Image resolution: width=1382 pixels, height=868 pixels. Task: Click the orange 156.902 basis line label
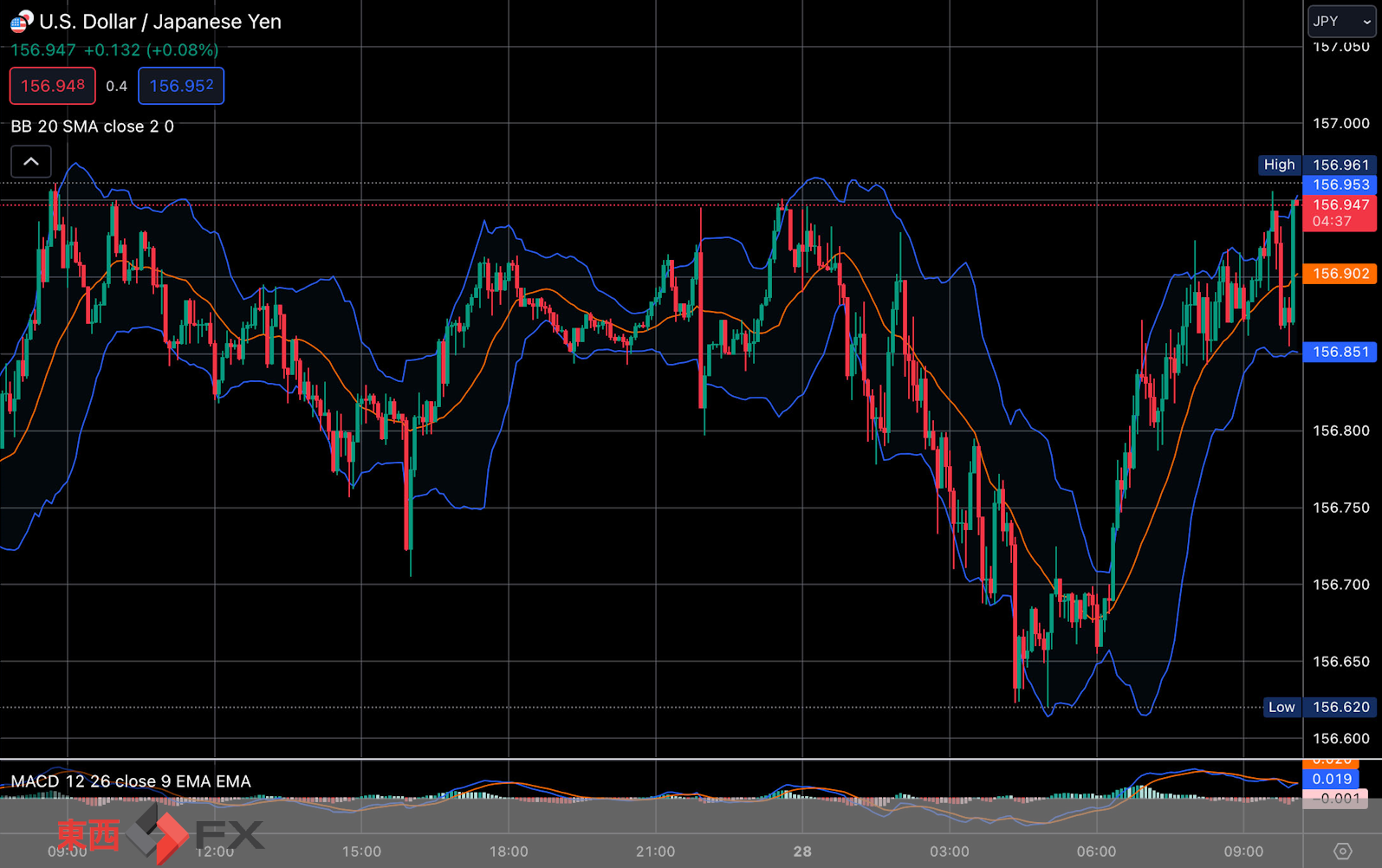[x=1340, y=274]
